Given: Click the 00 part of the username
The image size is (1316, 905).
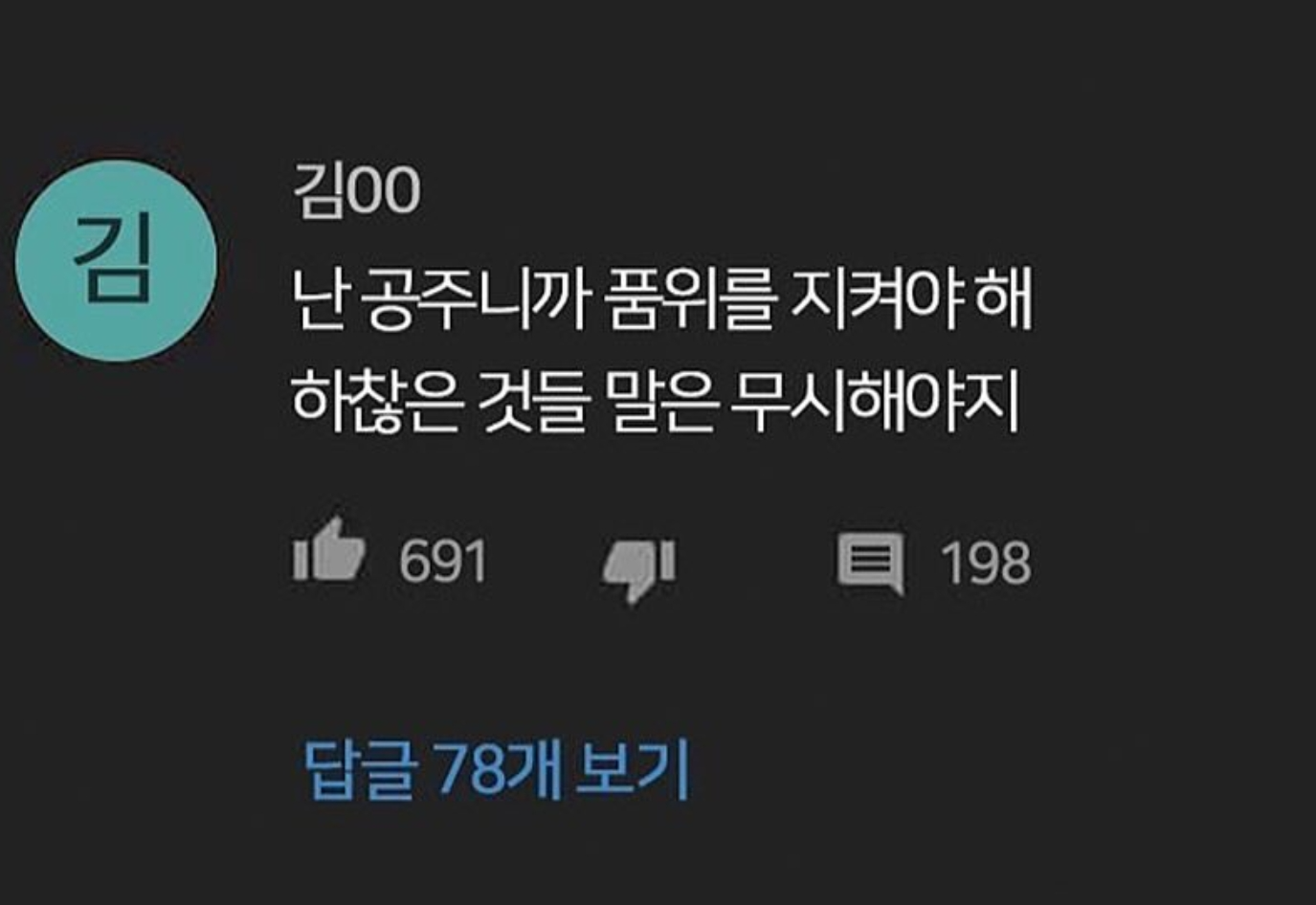Looking at the screenshot, I should (x=384, y=191).
